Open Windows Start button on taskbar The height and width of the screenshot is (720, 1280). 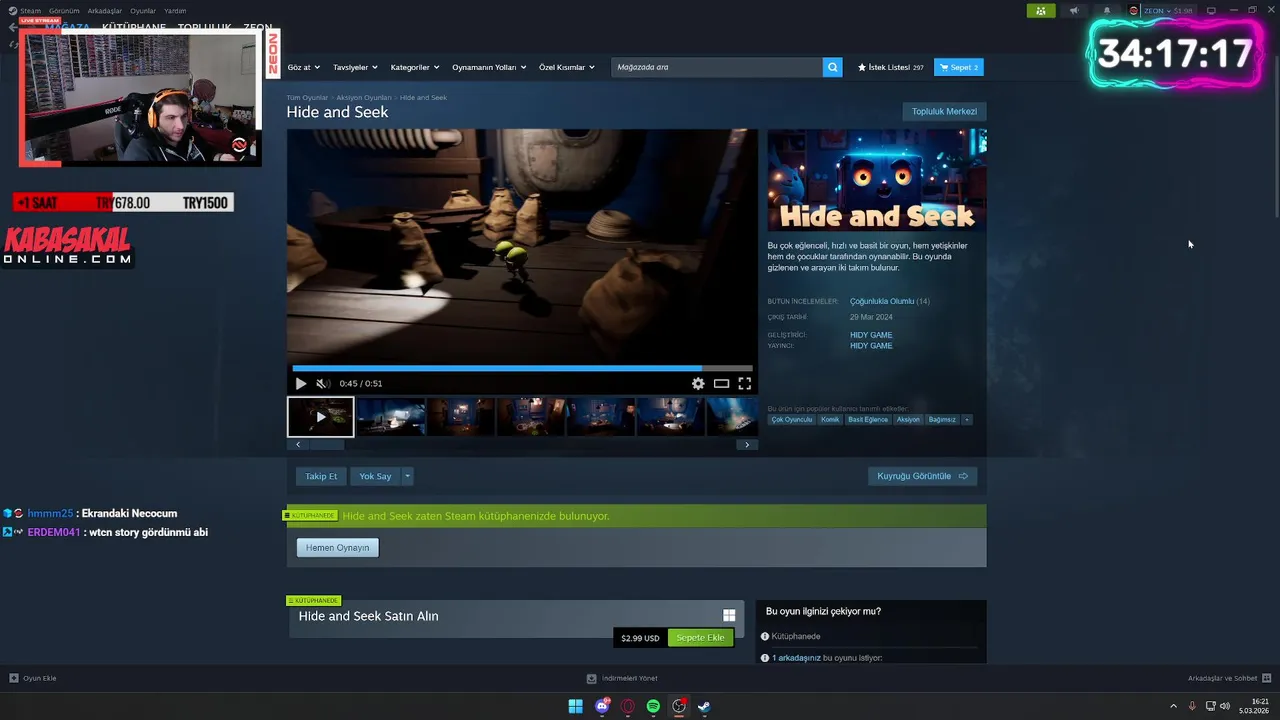click(x=576, y=706)
